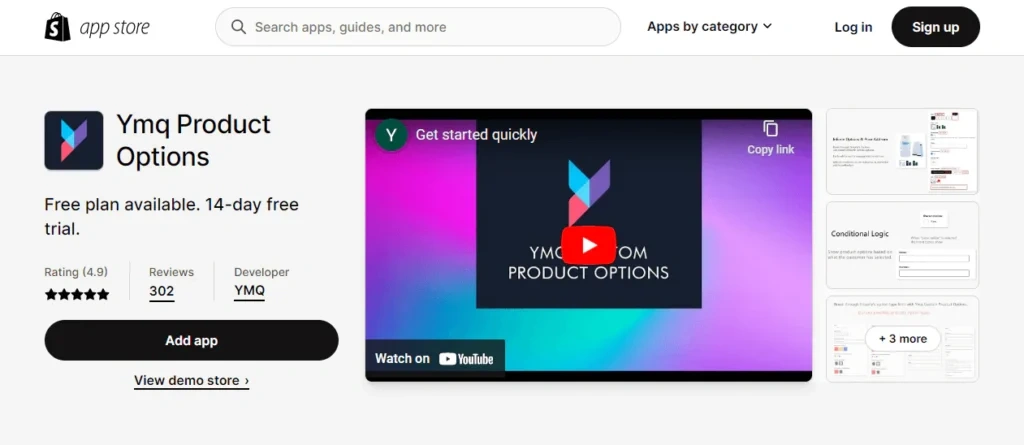The height and width of the screenshot is (445, 1024).
Task: Click the chevron next to Apps by category
Action: click(x=767, y=27)
